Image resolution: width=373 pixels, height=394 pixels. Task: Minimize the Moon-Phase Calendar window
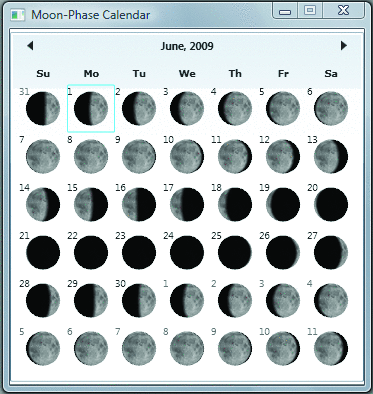(x=285, y=11)
